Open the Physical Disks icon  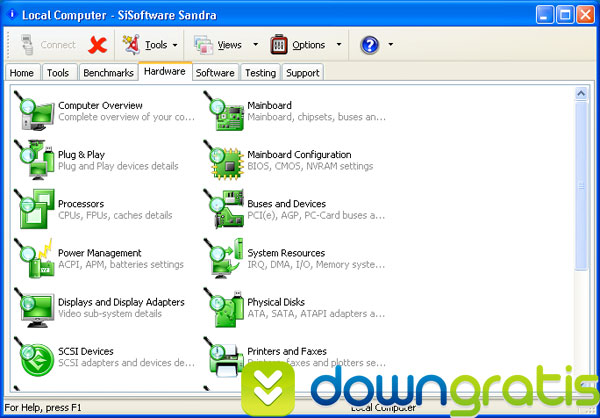pos(224,308)
